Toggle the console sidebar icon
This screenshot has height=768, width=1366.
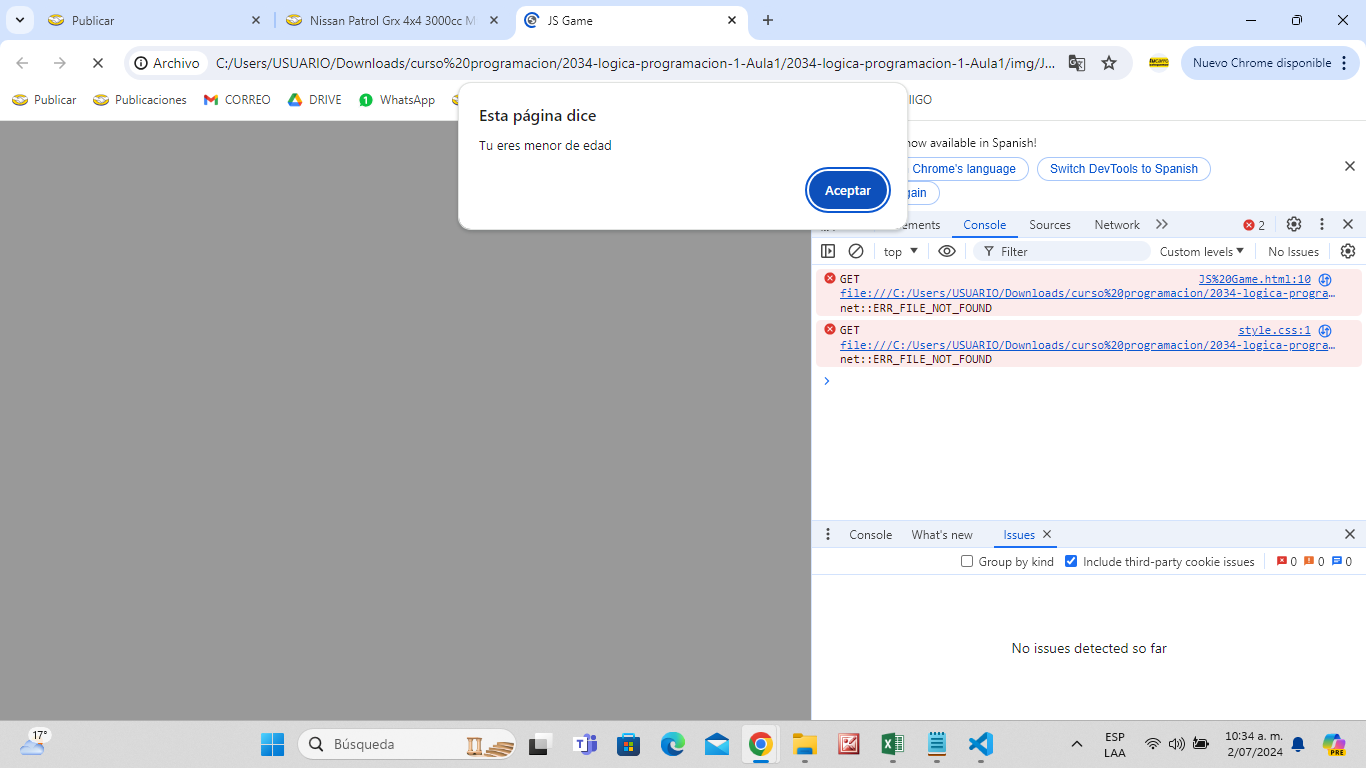(x=828, y=251)
